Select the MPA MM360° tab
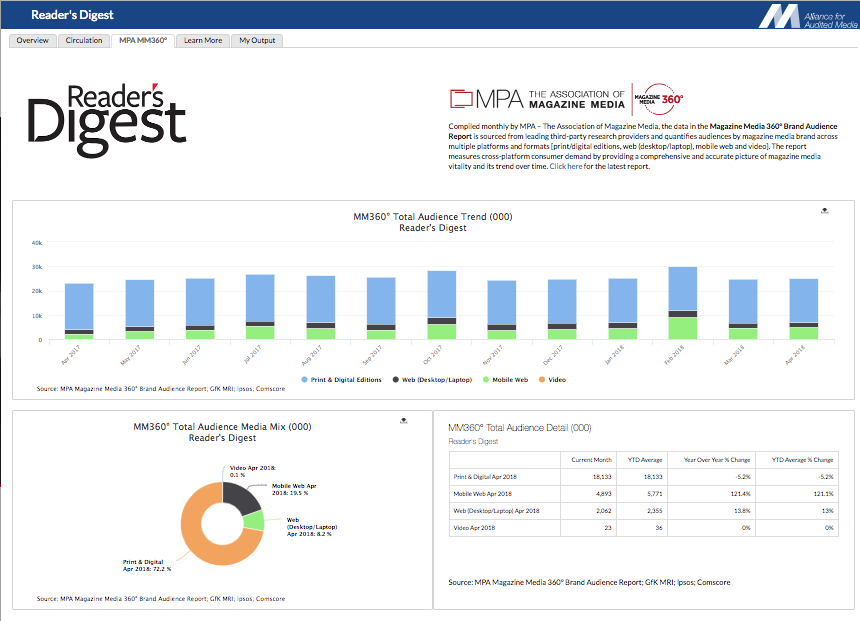Image resolution: width=860 pixels, height=621 pixels. pyautogui.click(x=143, y=41)
